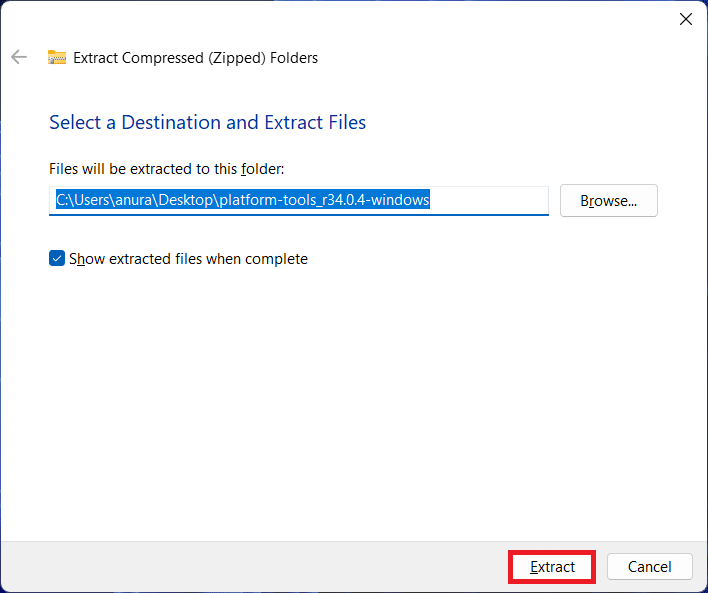Viewport: 708px width, 593px height.
Task: Start extraction with the Extract button
Action: coord(552,567)
